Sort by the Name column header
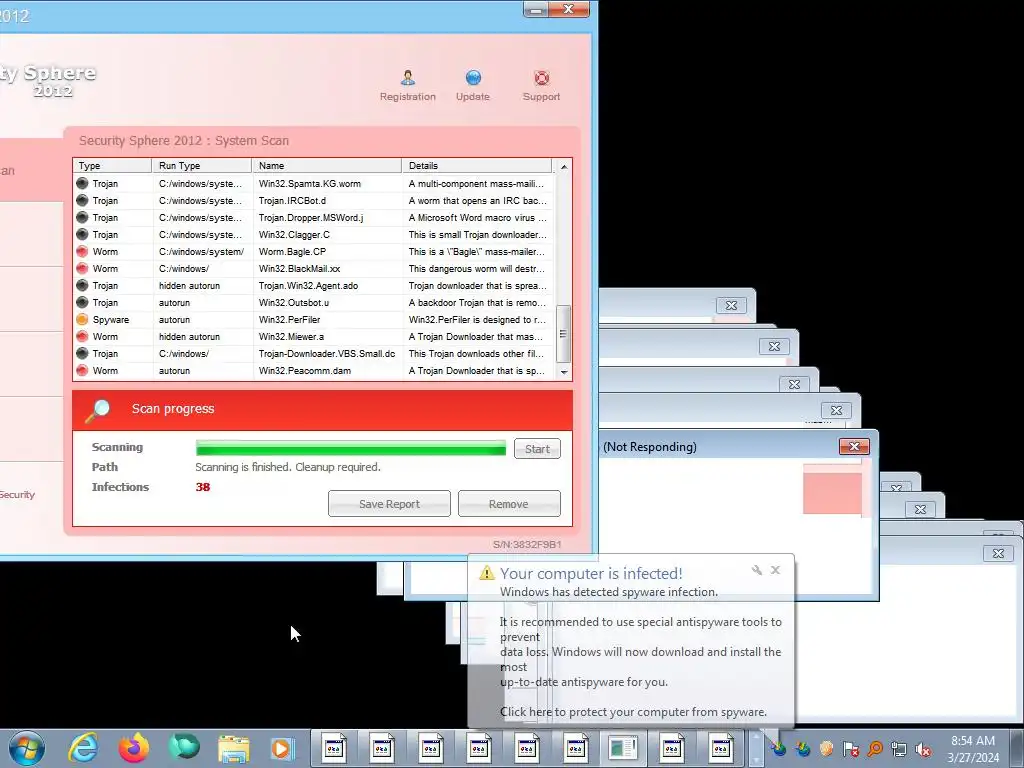Image resolution: width=1024 pixels, height=768 pixels. click(327, 166)
